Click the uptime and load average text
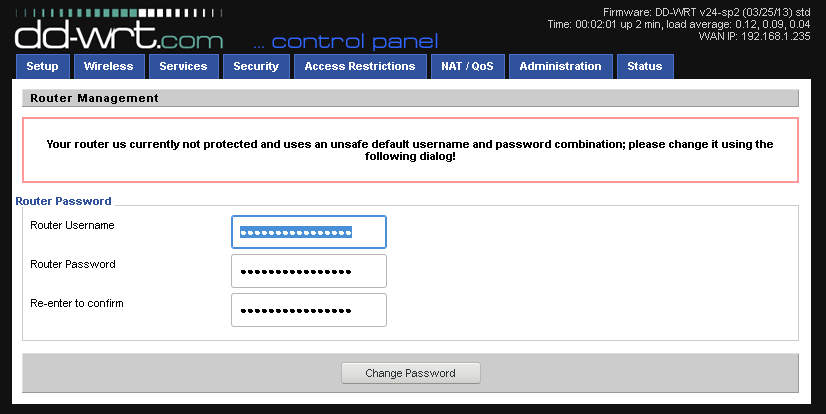Screen dimensions: 826x414 (679, 24)
